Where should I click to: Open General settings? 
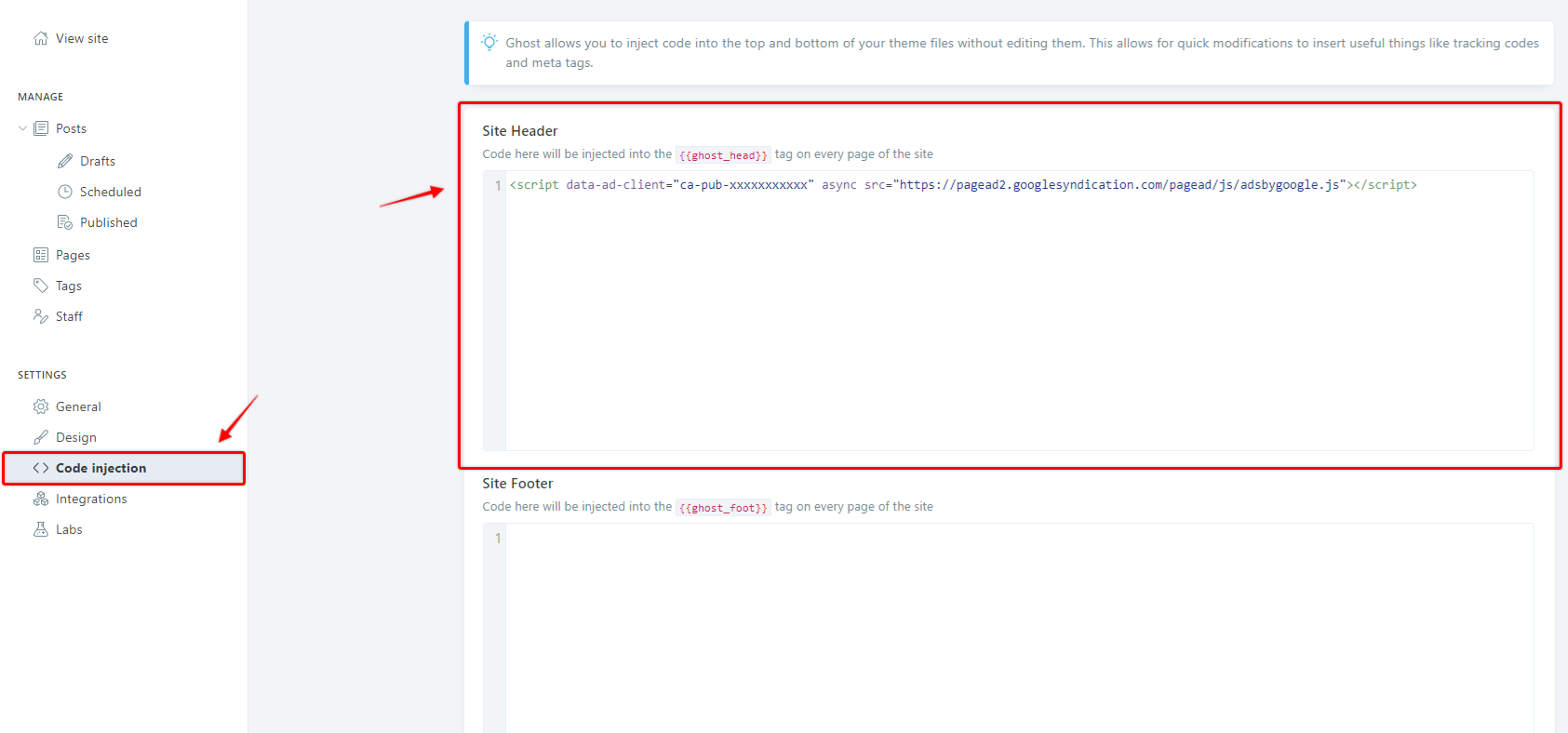(78, 406)
